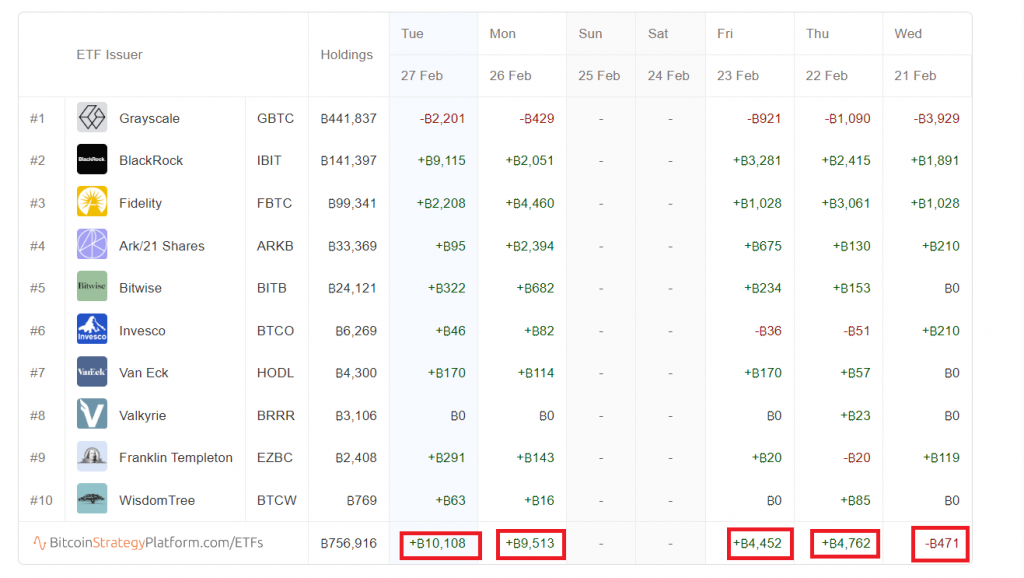The width and height of the screenshot is (1024, 578).
Task: Click the FBTC ticker symbol
Action: 274,203
